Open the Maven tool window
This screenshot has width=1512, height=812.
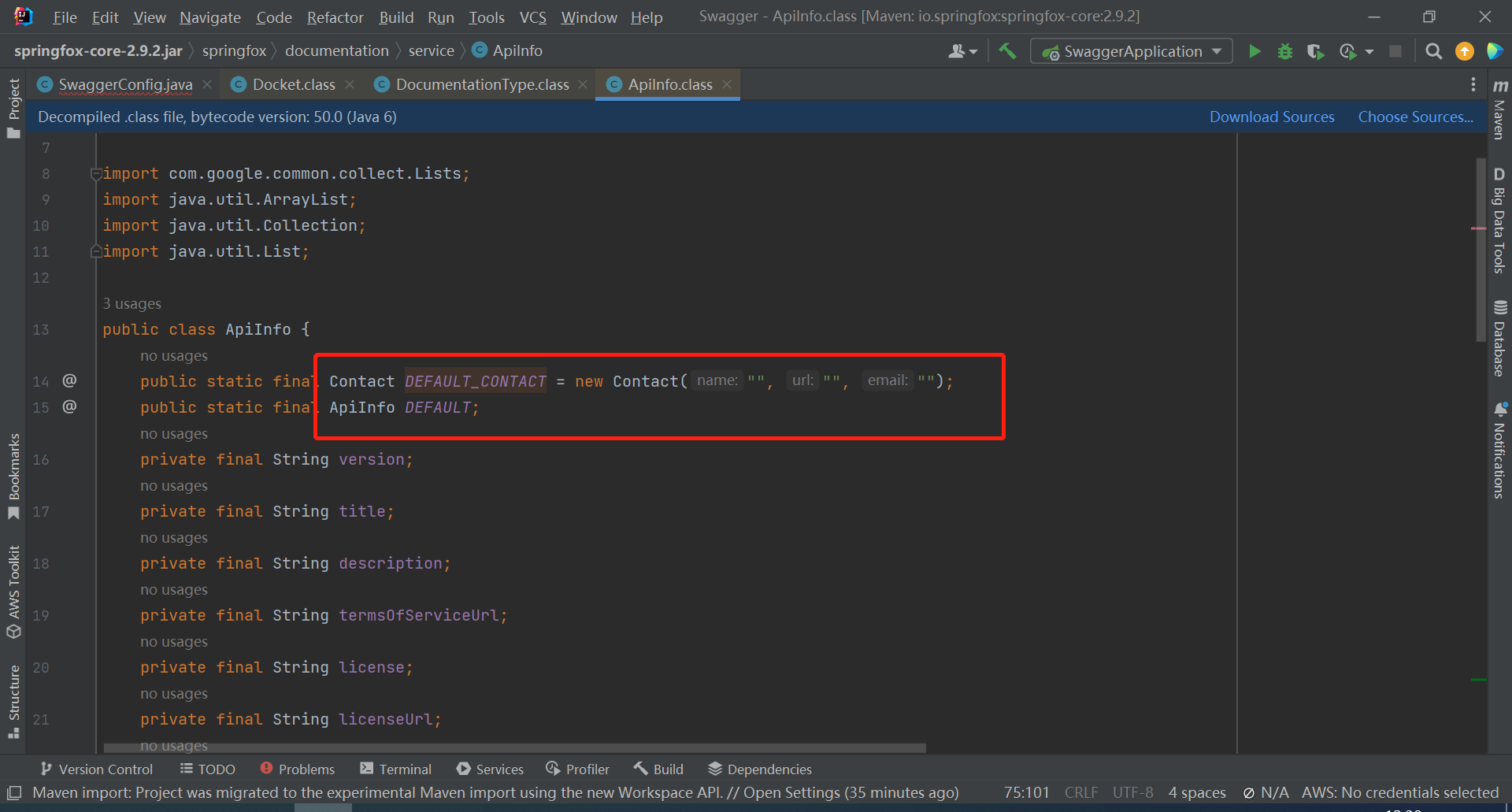click(1499, 109)
